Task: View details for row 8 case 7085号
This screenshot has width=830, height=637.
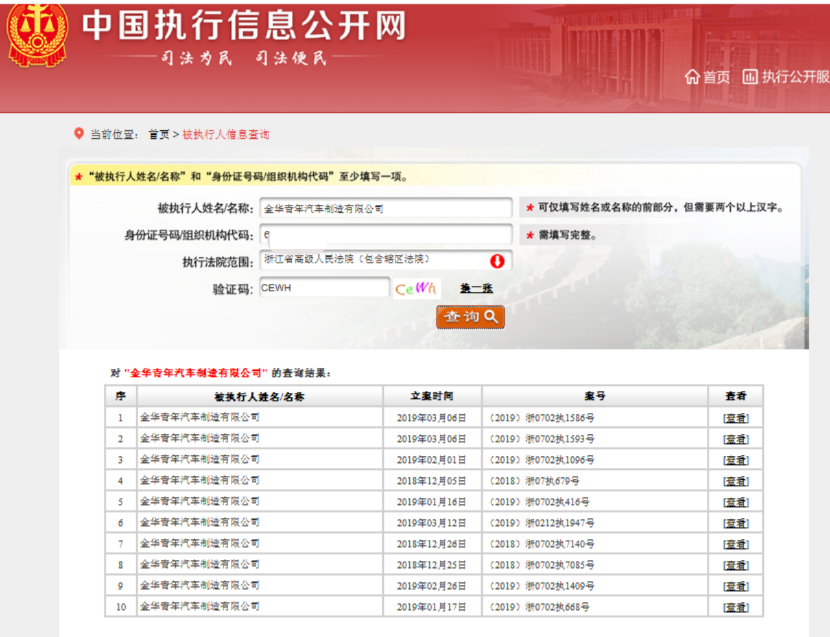Action: (x=736, y=565)
